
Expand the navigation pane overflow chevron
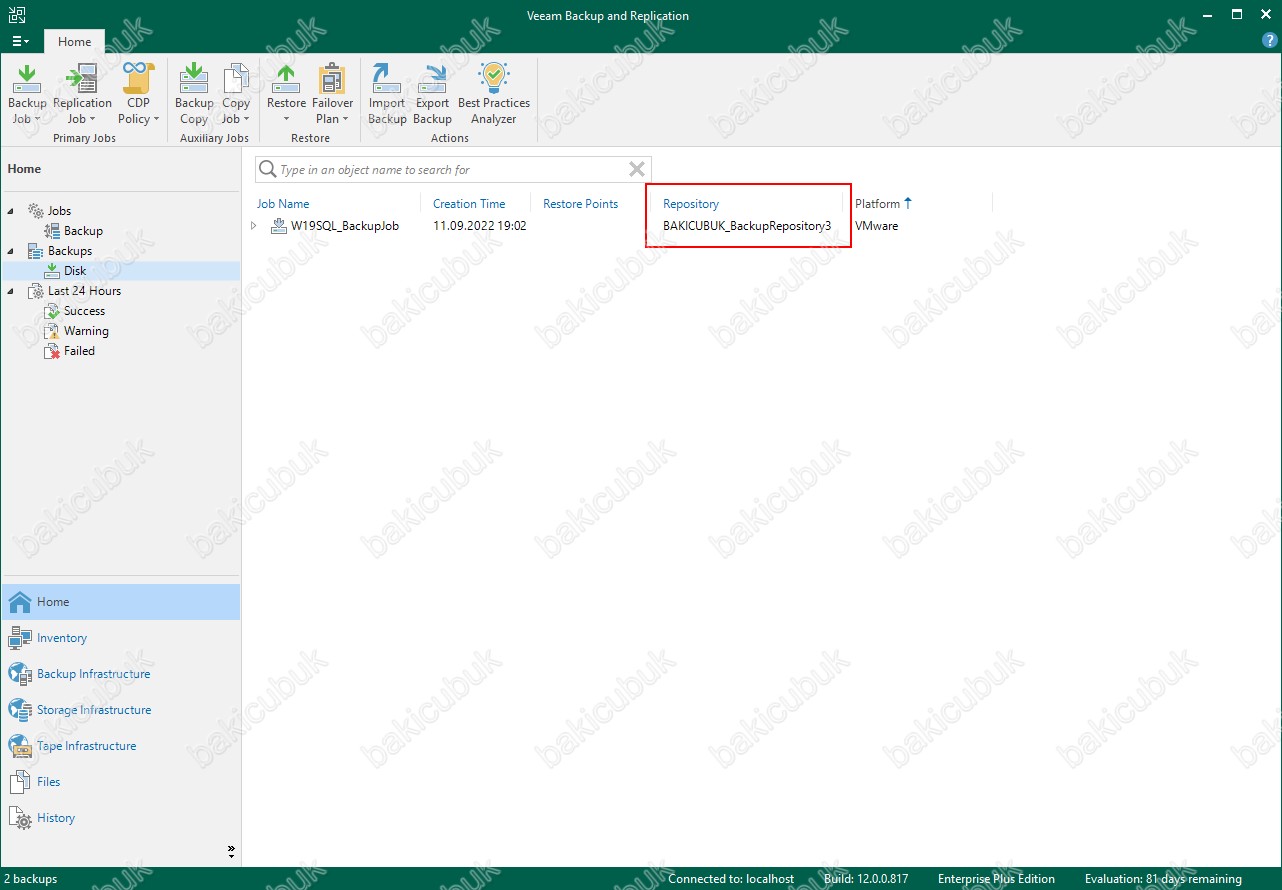point(231,852)
